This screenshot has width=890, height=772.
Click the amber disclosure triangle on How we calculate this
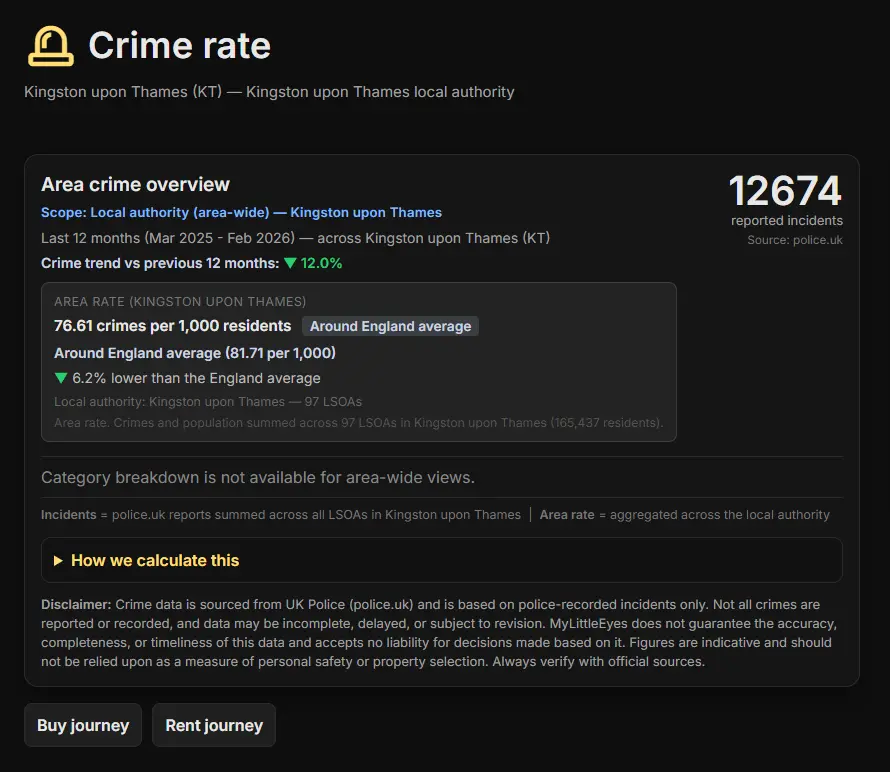point(58,561)
